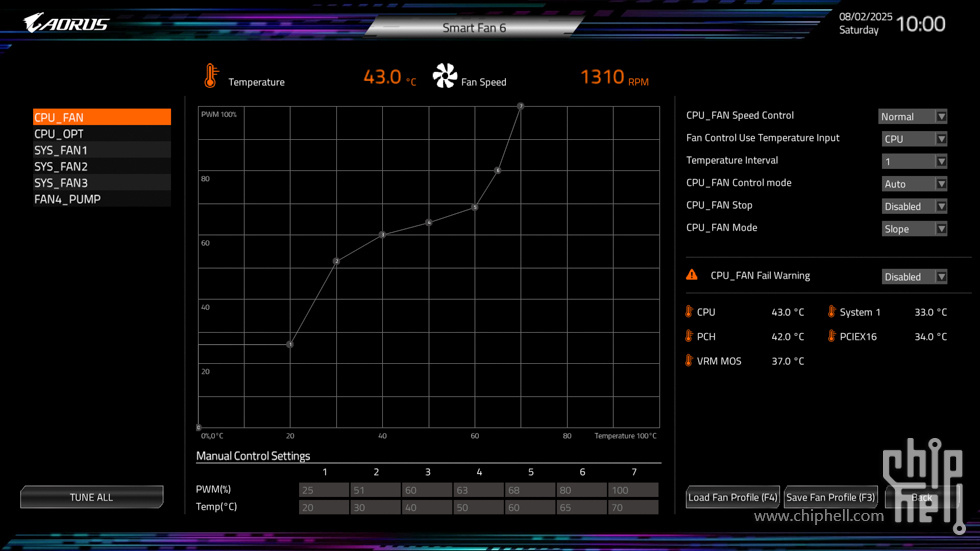Click PWM(%) field showing 80

[x=582, y=490]
